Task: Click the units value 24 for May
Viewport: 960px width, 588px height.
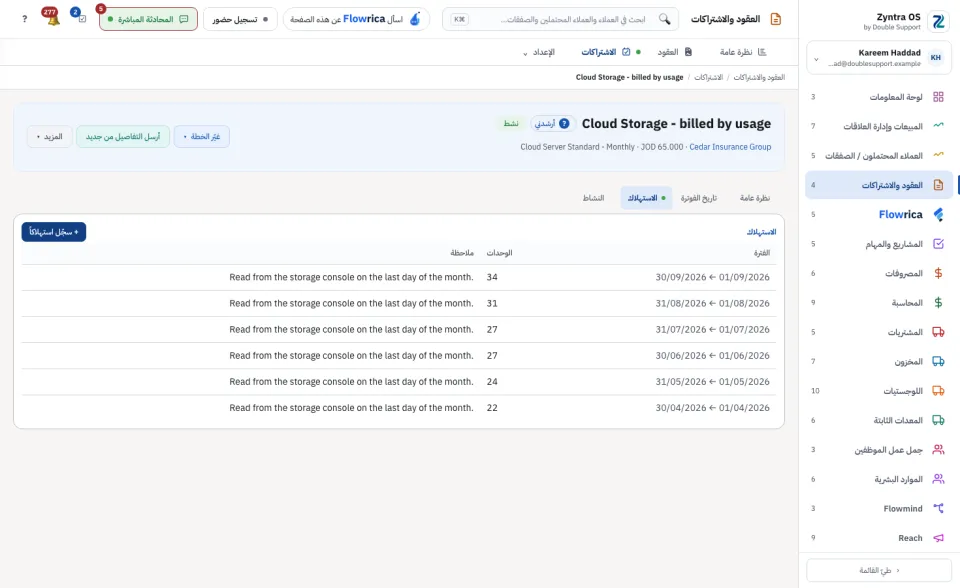Action: point(492,382)
